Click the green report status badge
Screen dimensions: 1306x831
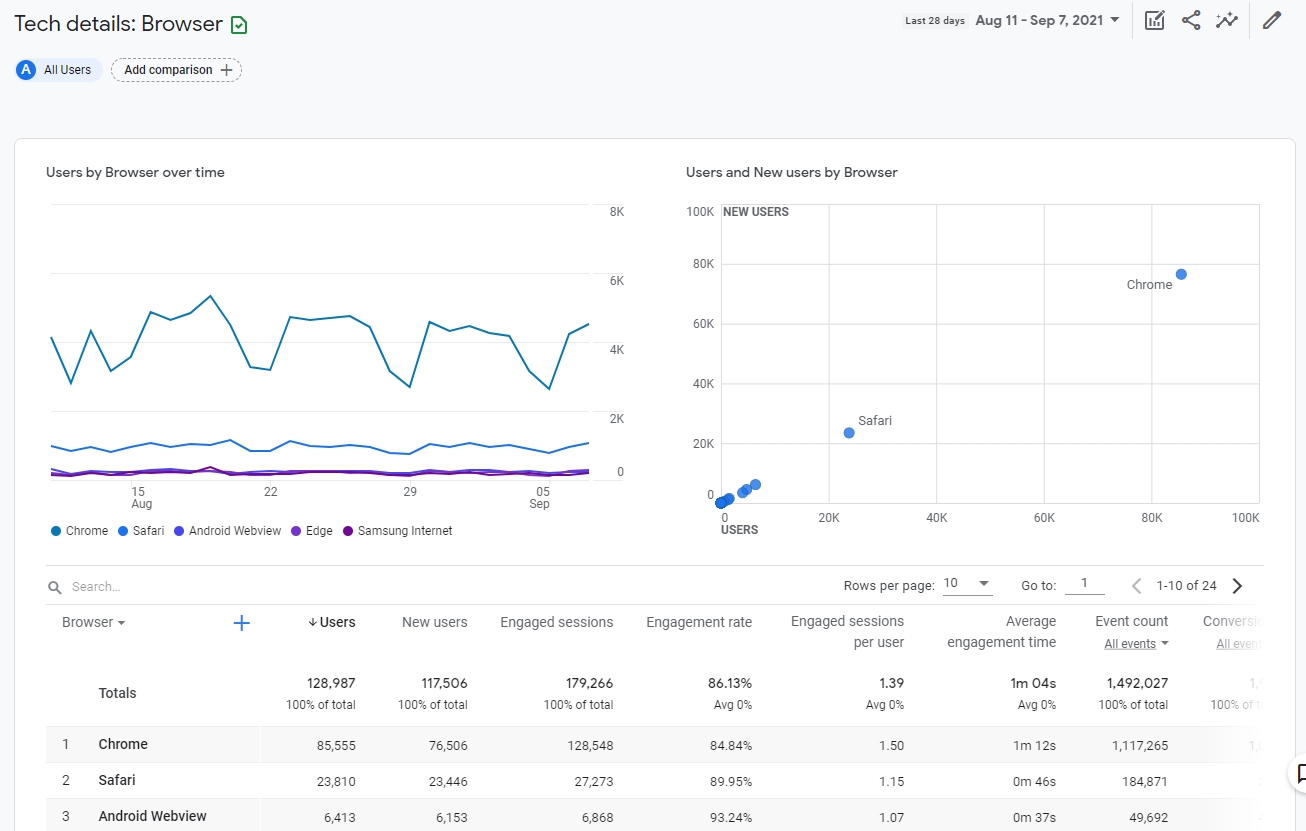[x=239, y=25]
